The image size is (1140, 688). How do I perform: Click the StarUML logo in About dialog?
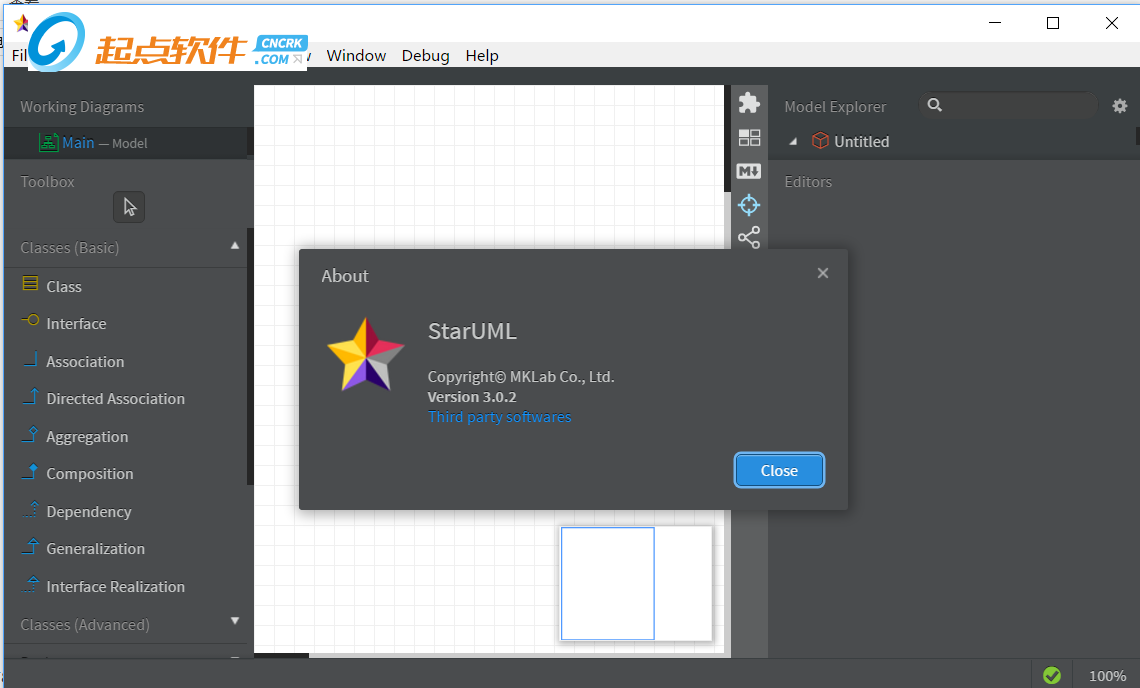pos(366,355)
